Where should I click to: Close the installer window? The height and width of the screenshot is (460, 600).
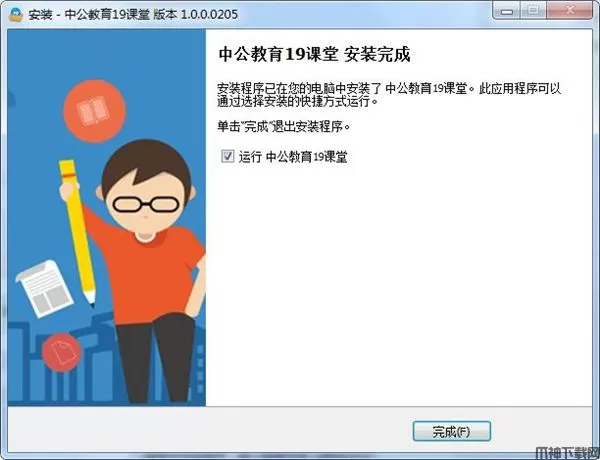point(570,10)
